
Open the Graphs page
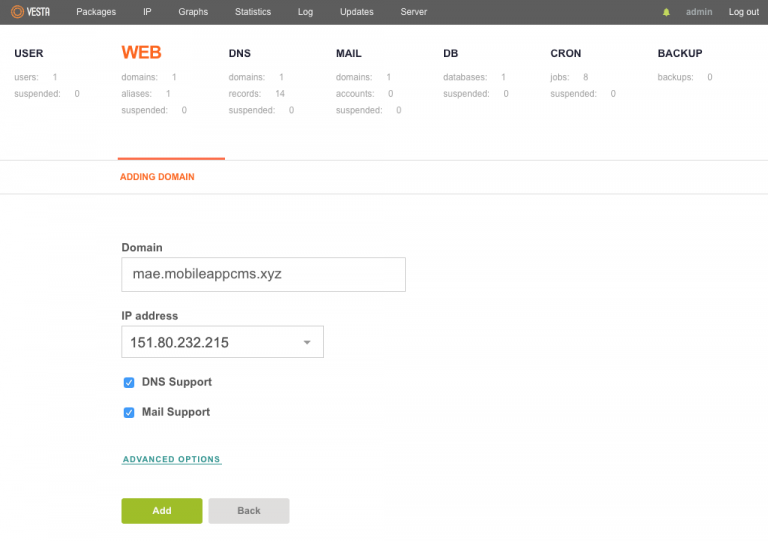pyautogui.click(x=193, y=12)
